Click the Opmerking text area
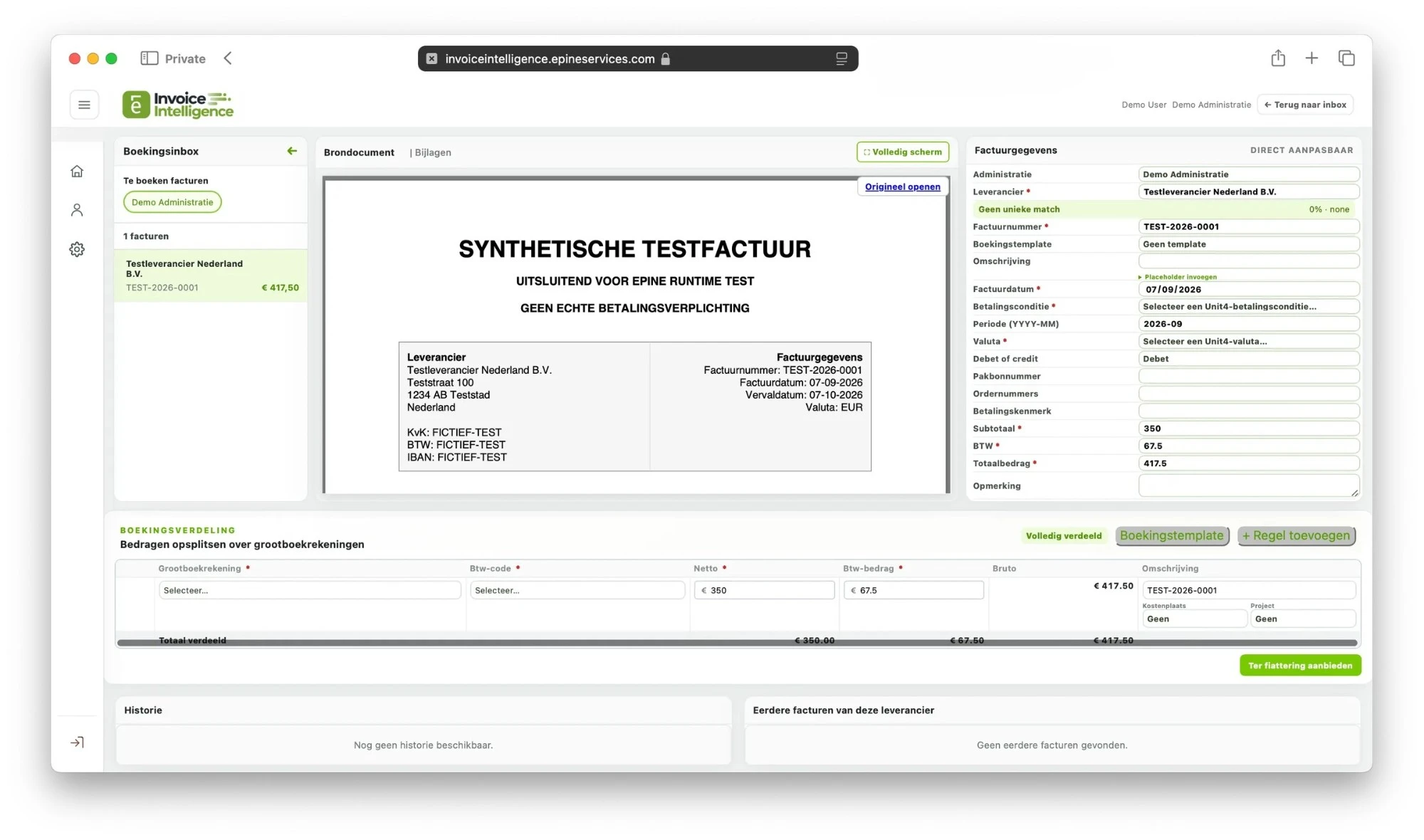 1248,485
